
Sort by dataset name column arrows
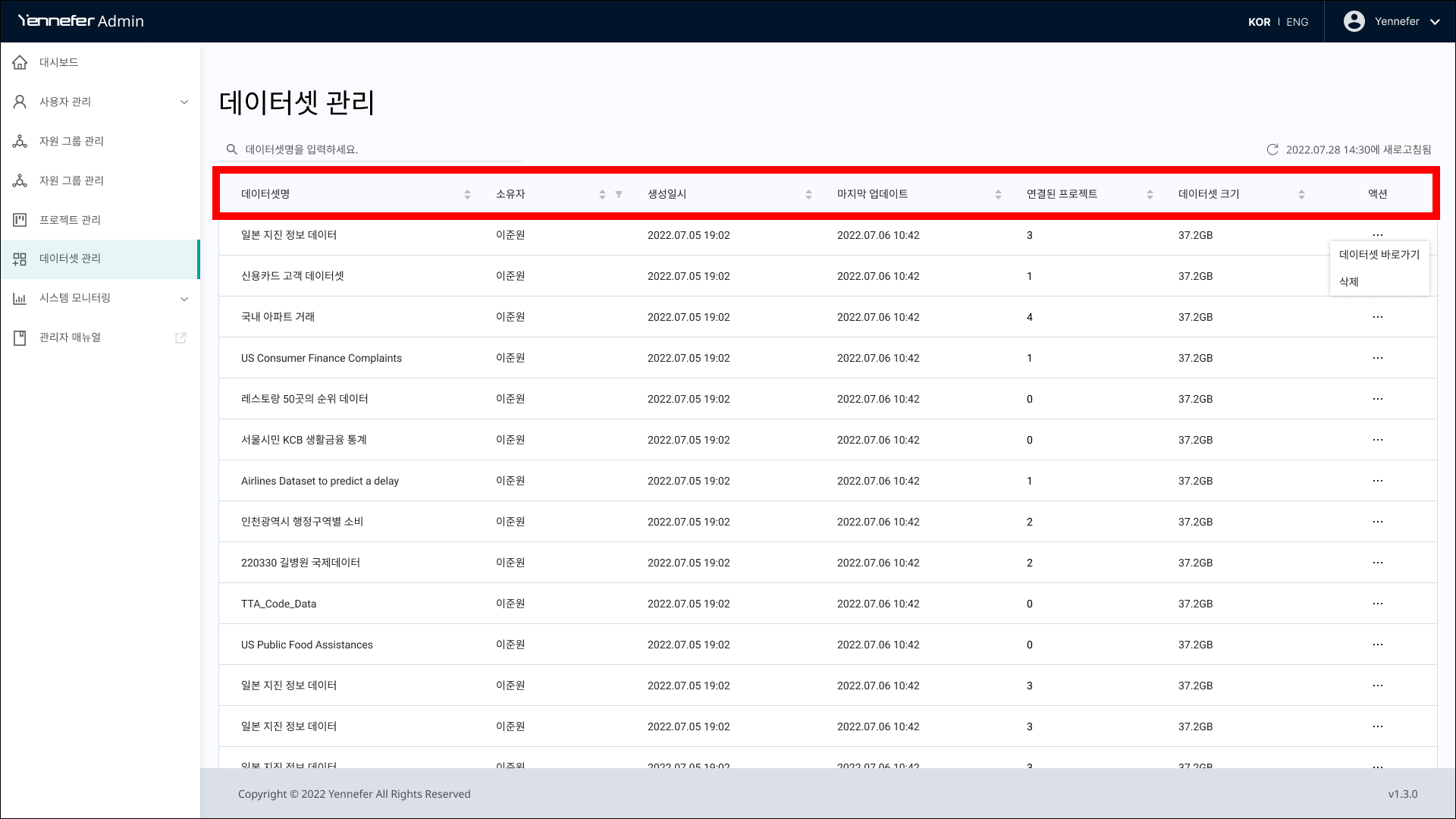[467, 194]
